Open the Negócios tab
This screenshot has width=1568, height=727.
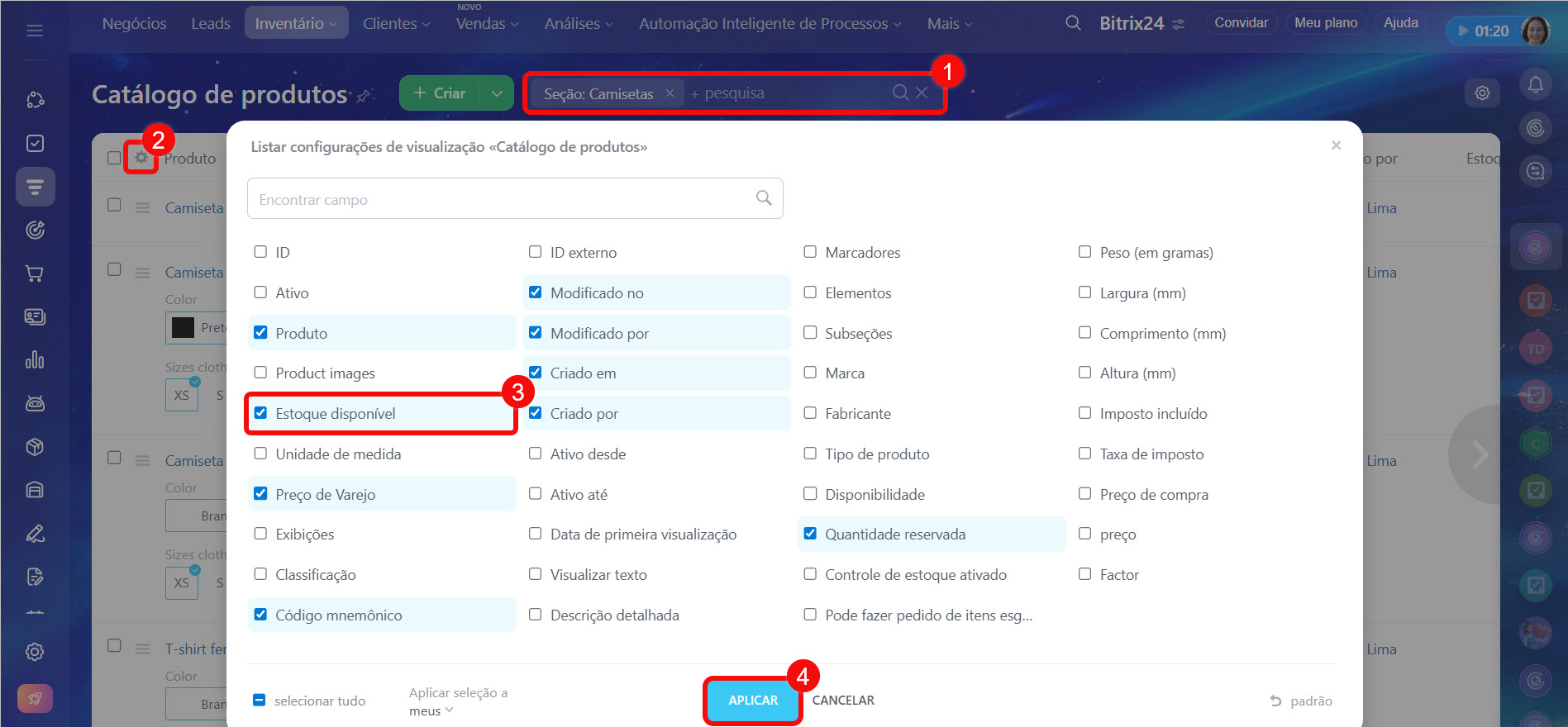[134, 23]
